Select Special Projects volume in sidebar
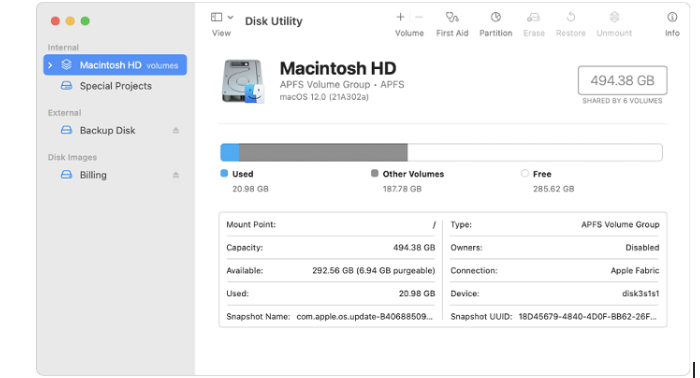Viewport: 700px width, 378px height. 115,86
